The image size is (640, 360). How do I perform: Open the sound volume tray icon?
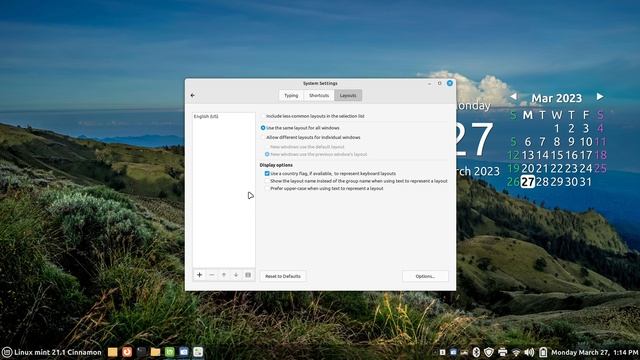tap(529, 352)
